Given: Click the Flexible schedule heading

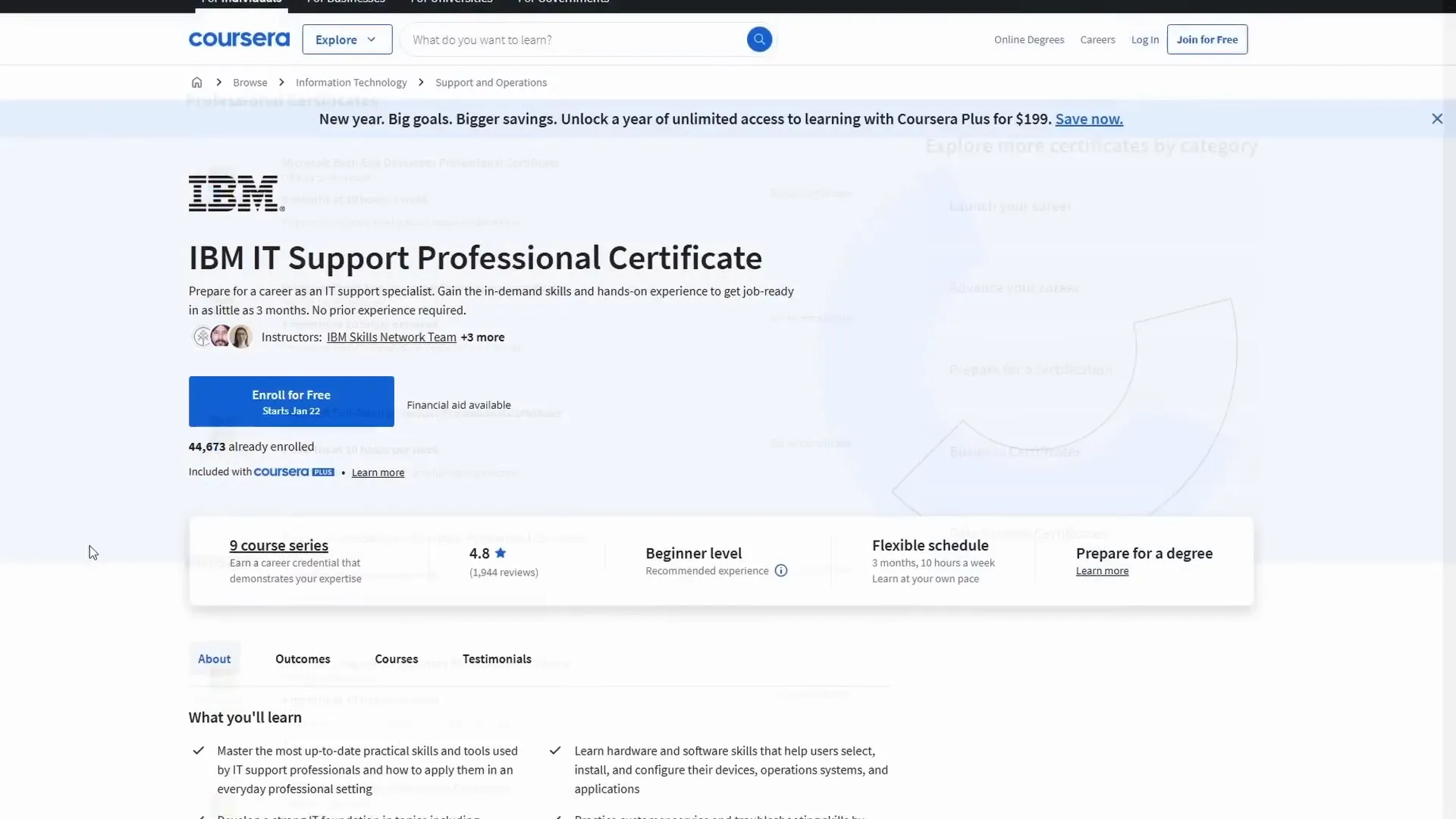Looking at the screenshot, I should (x=930, y=545).
